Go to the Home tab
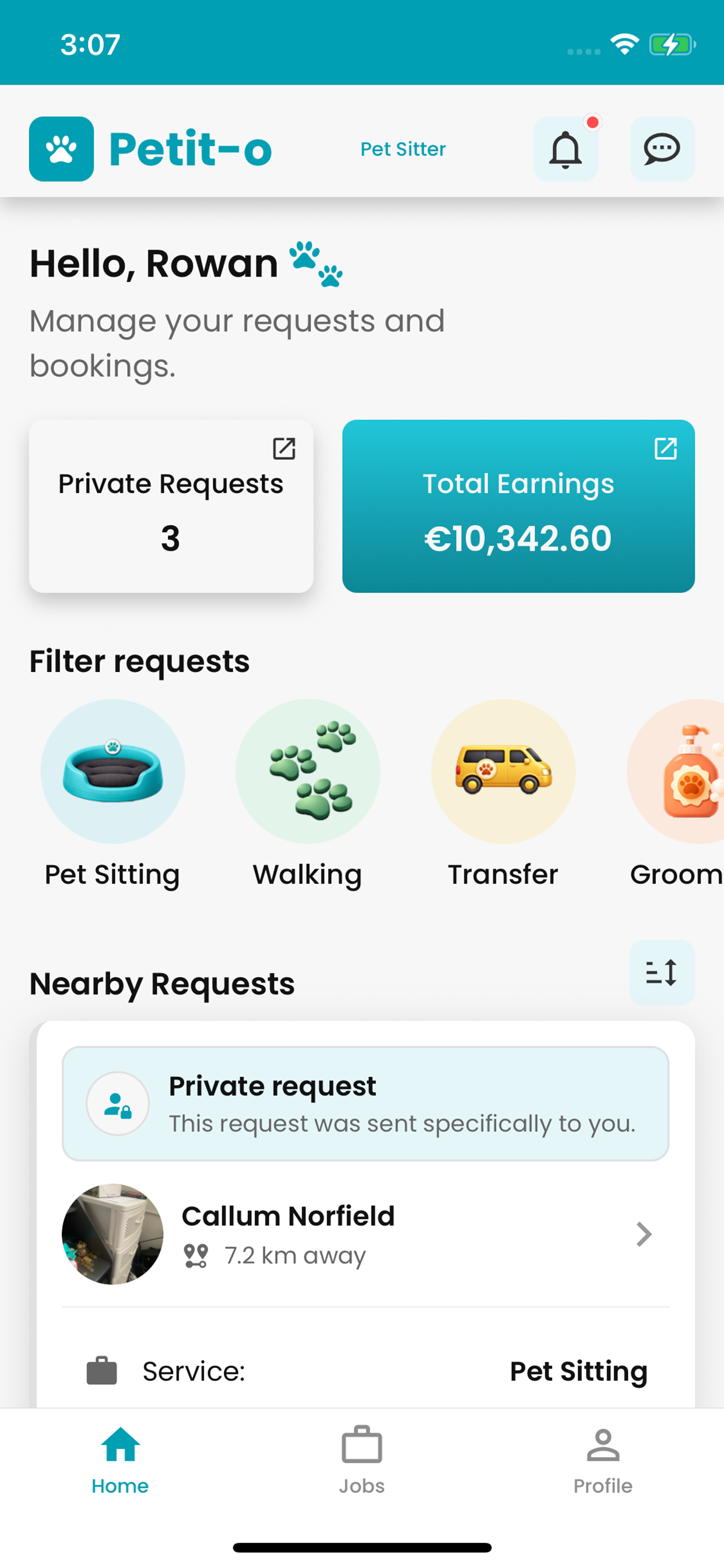Image resolution: width=724 pixels, height=1568 pixels. [121, 1460]
